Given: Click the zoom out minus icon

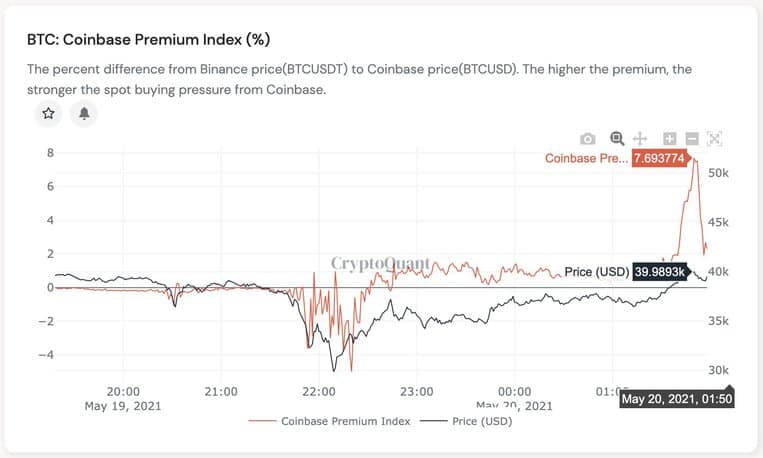Looking at the screenshot, I should point(692,139).
